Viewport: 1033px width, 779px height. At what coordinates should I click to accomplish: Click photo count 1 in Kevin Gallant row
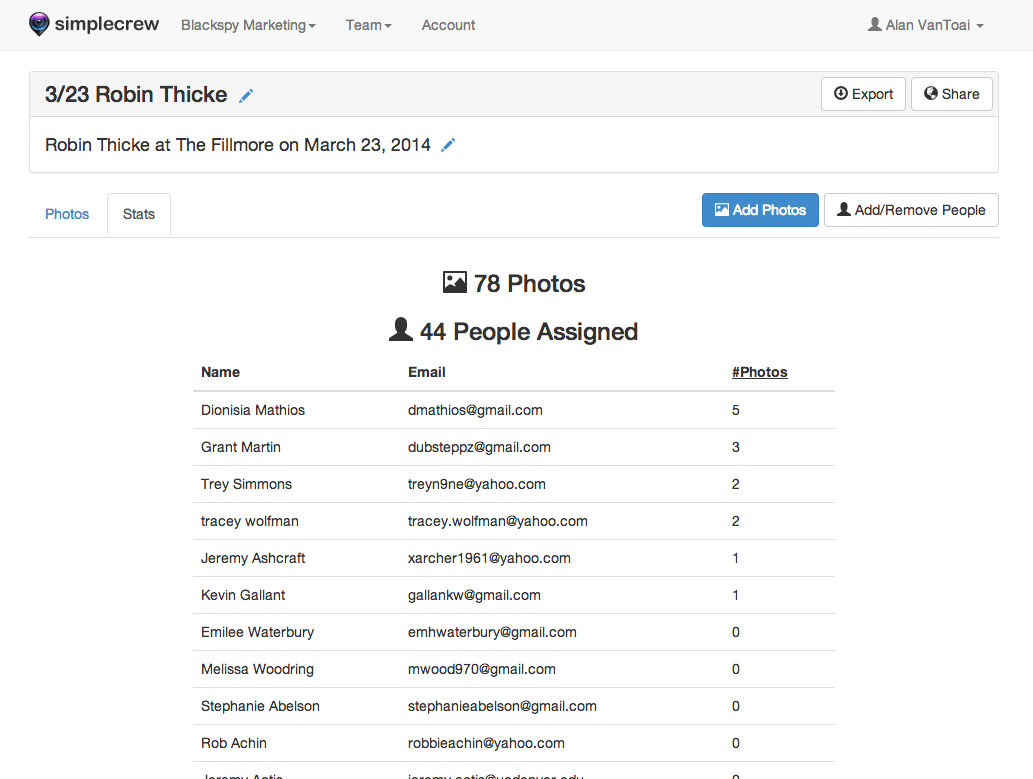click(x=736, y=594)
